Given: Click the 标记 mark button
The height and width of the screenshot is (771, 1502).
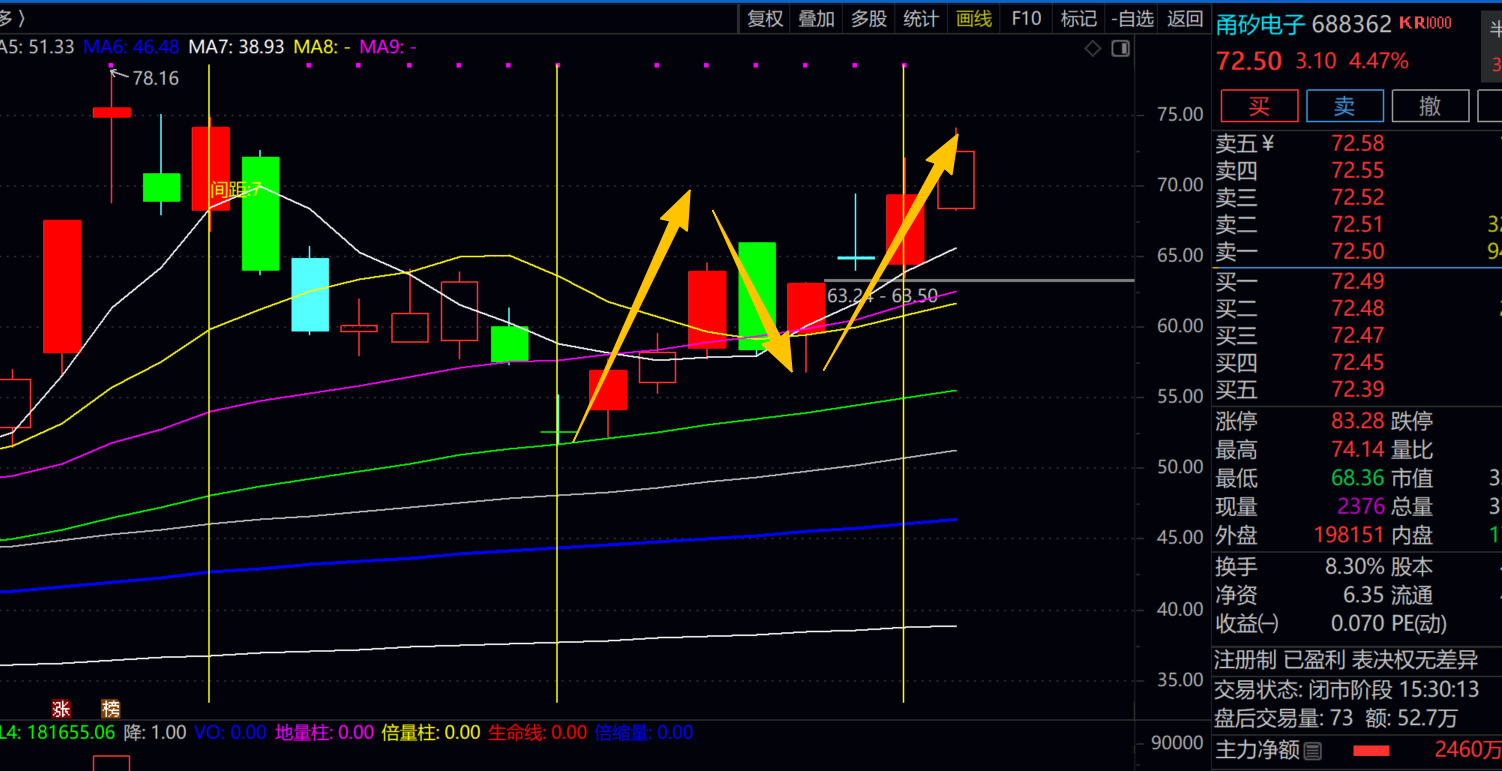Looking at the screenshot, I should click(1078, 19).
